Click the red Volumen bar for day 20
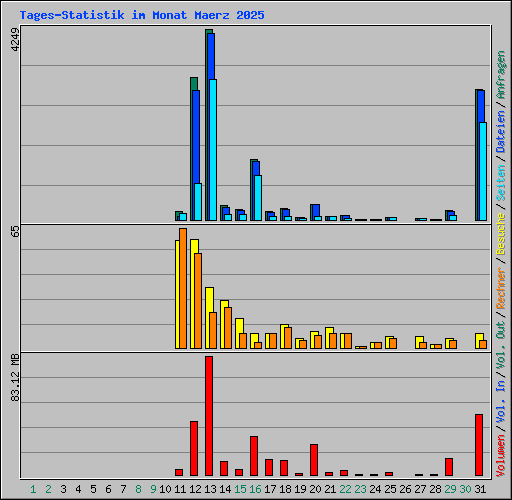Viewport: 512px width, 500px height. (314, 460)
